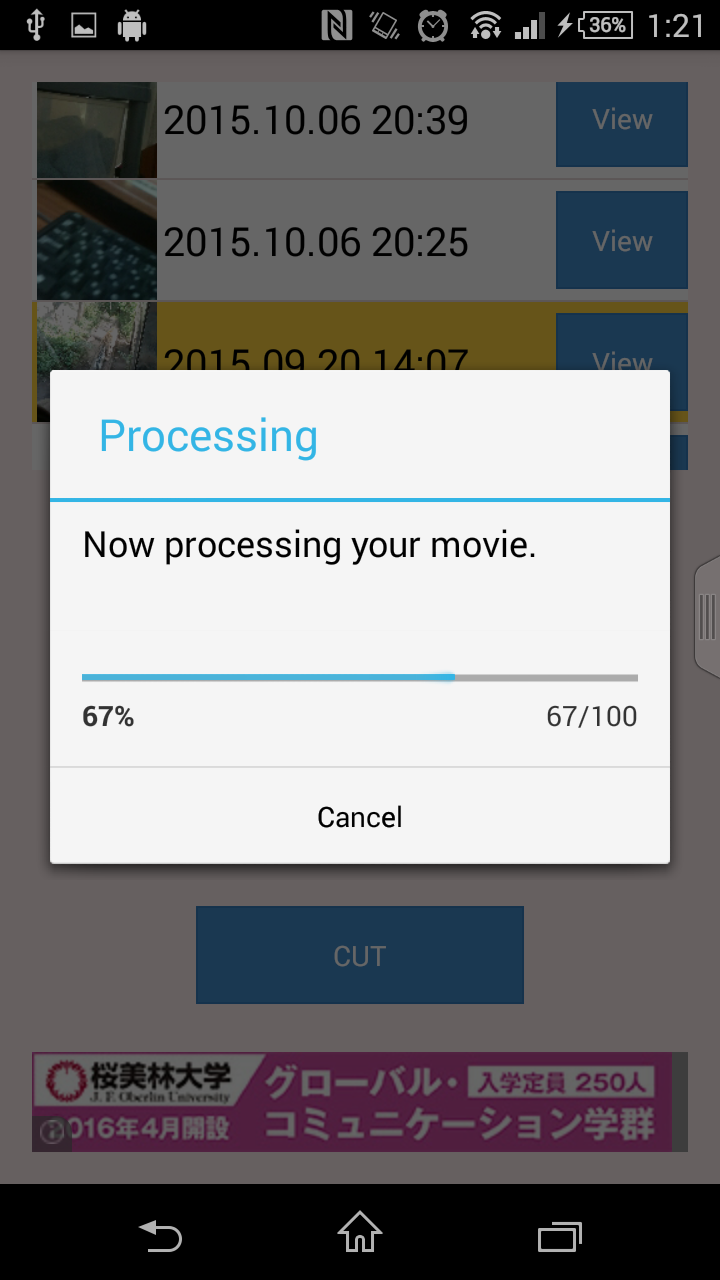View the 2015.10.06 20:25 movie
Screen dimensions: 720x1280
621,240
